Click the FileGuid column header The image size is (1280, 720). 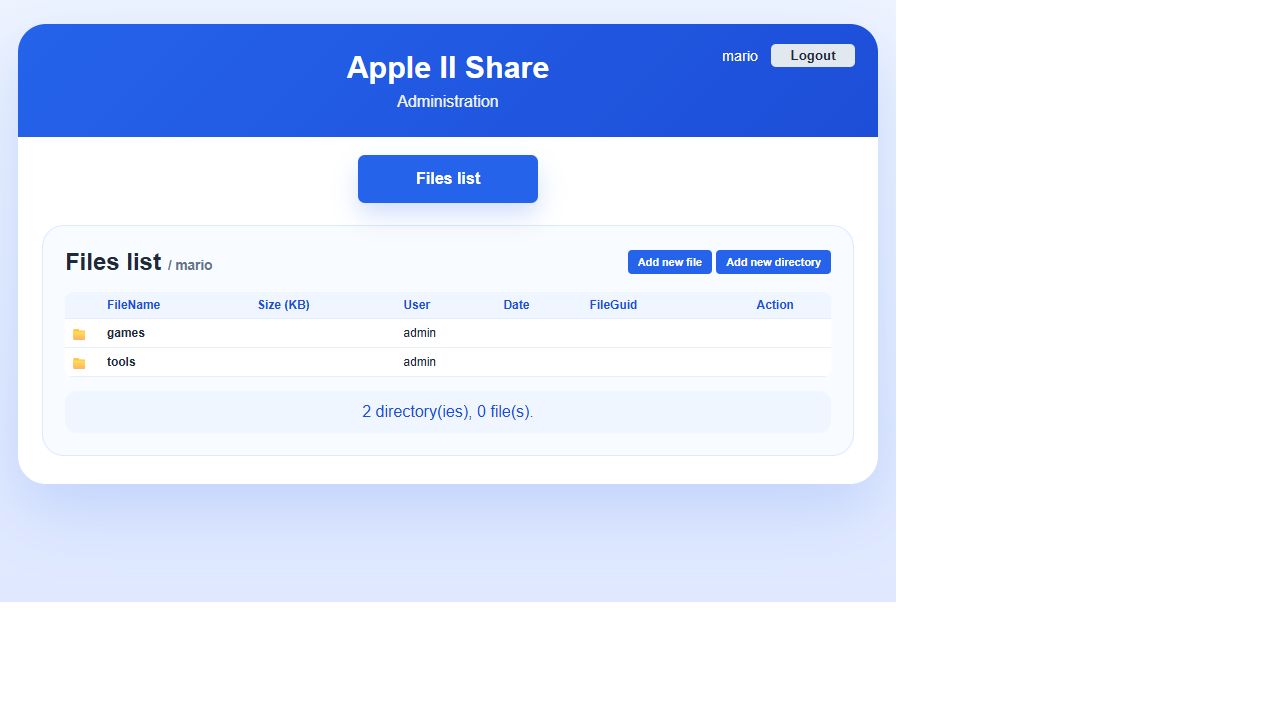613,305
